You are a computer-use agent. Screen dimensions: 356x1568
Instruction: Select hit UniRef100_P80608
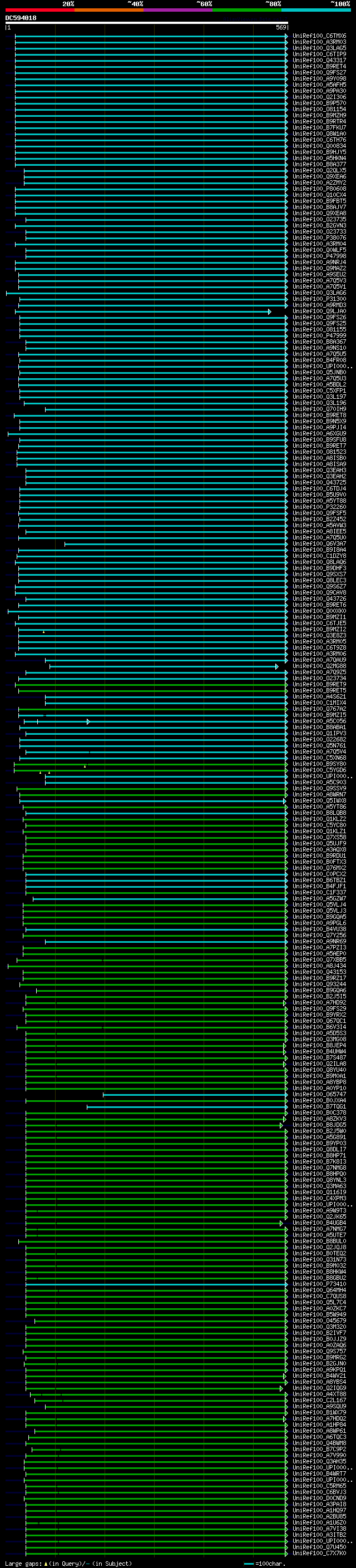click(319, 189)
